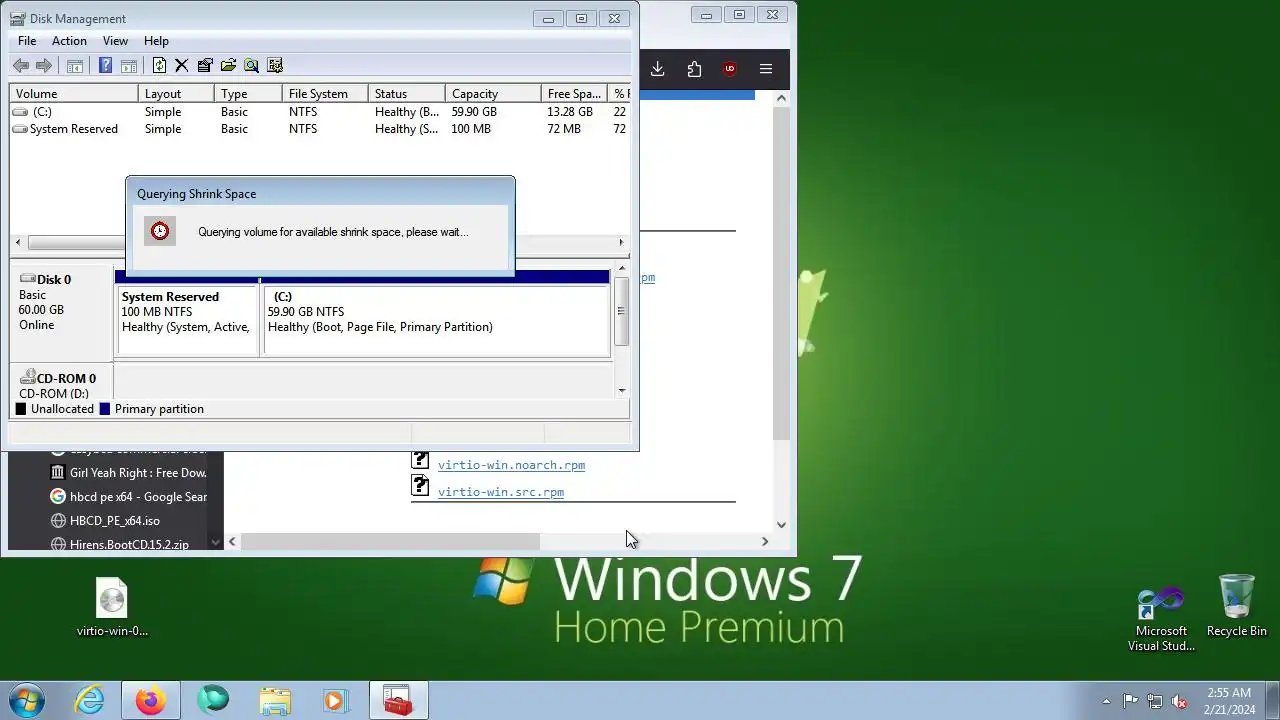Click Firefox page's horizontal scroll right arrow
Viewport: 1280px width, 720px height.
point(765,541)
